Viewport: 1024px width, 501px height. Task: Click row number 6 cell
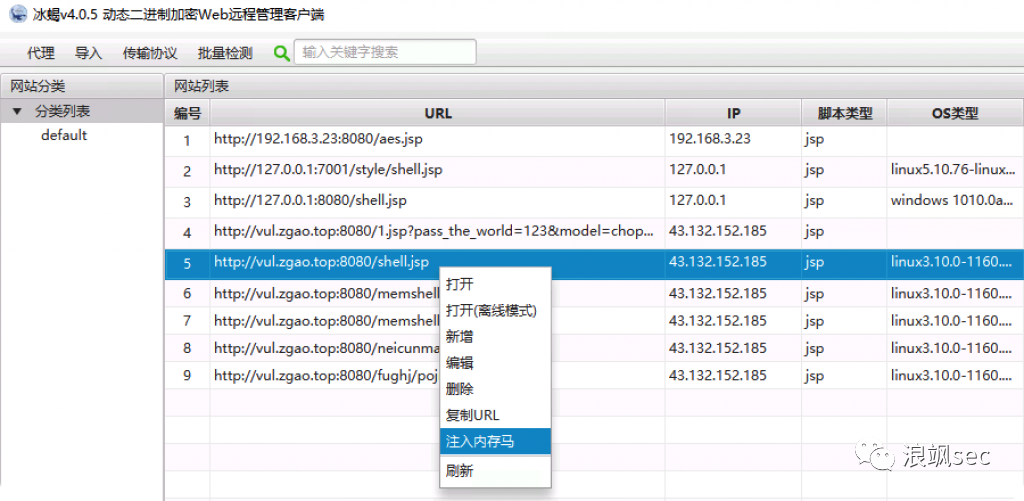187,294
